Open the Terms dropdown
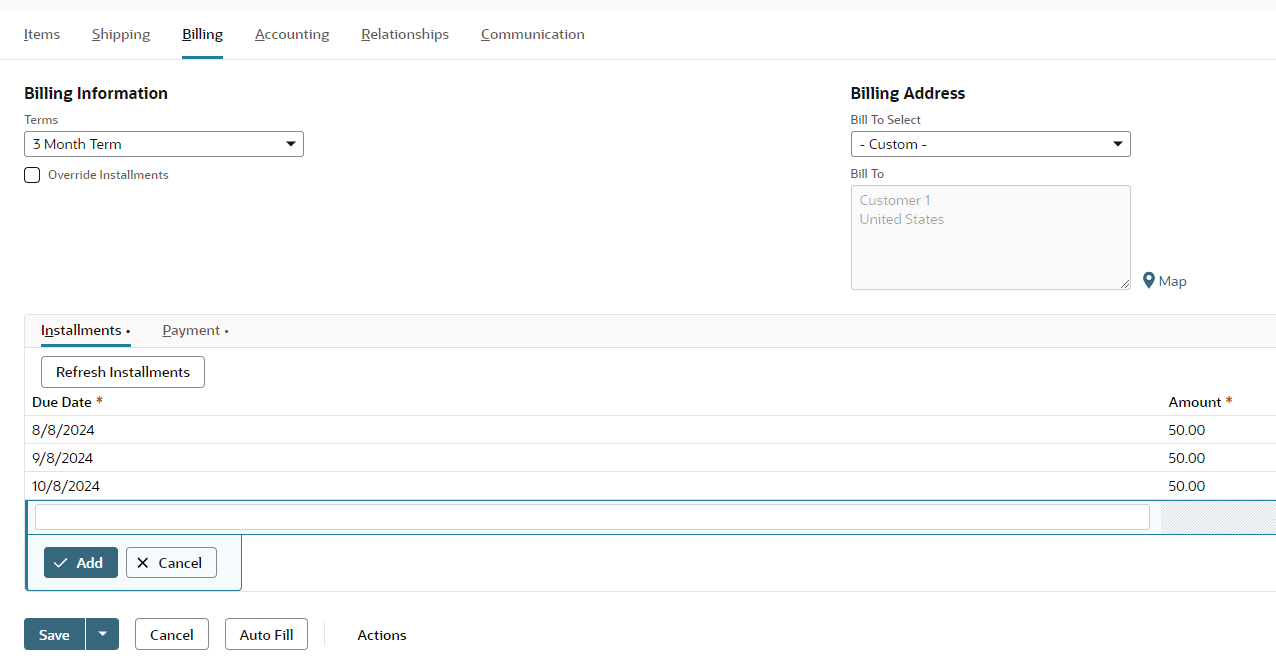1276x668 pixels. click(164, 144)
